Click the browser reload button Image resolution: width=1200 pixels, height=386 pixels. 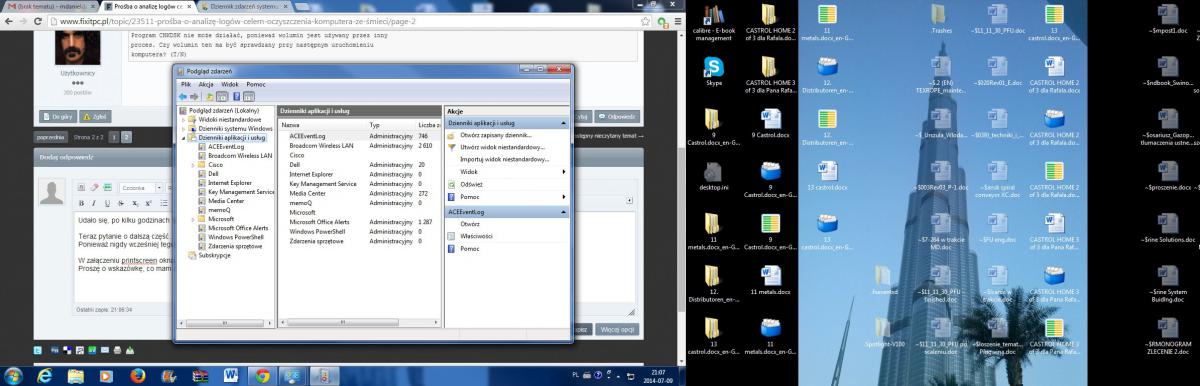(37, 20)
